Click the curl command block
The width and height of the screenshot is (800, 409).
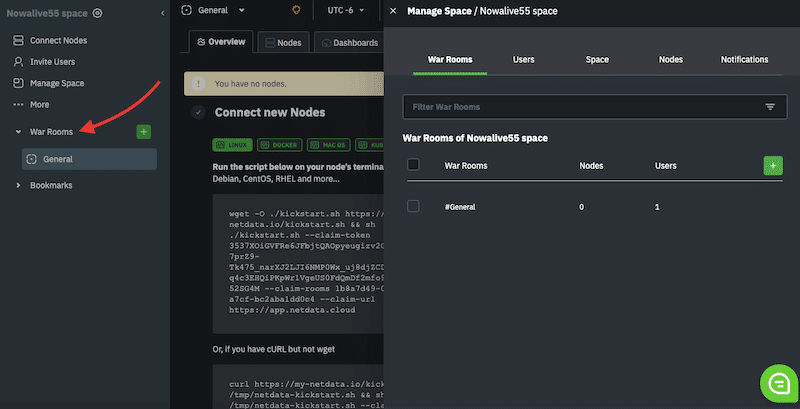point(298,387)
